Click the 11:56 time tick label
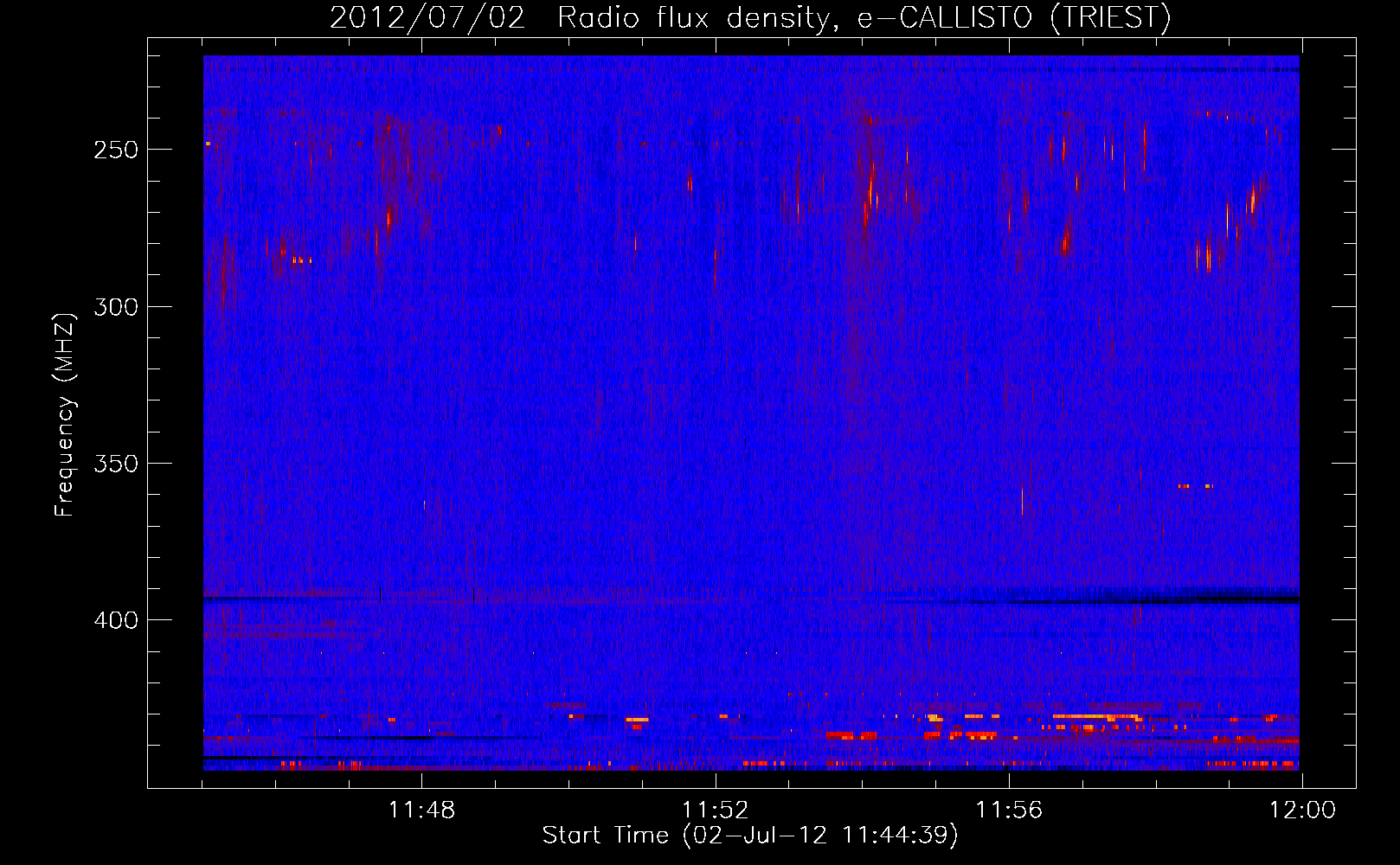Image resolution: width=1400 pixels, height=865 pixels. [1009, 811]
